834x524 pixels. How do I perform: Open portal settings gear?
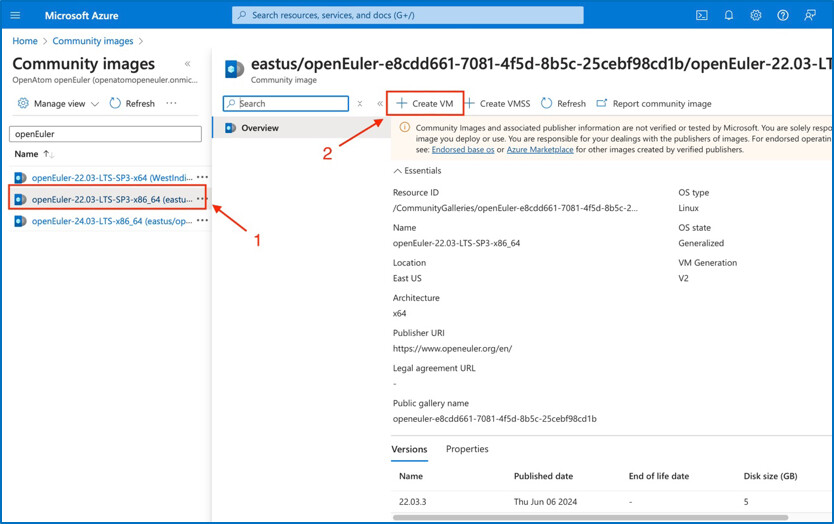pos(756,15)
